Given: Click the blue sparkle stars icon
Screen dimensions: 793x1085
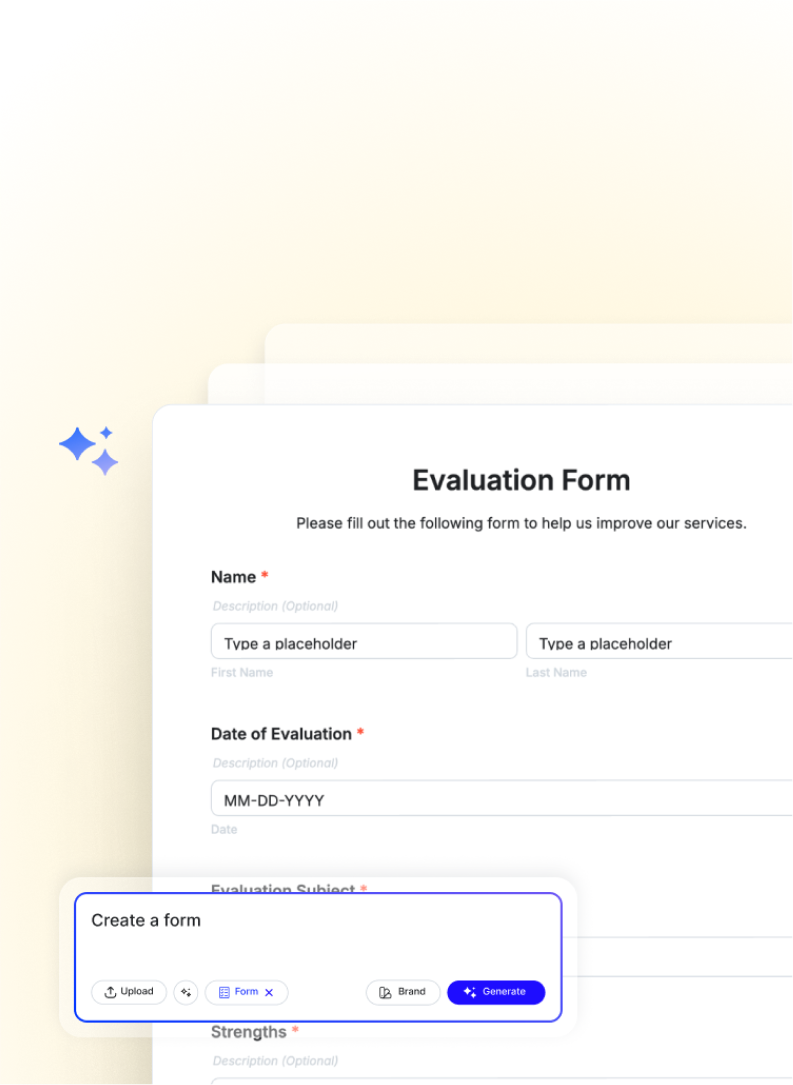Looking at the screenshot, I should pyautogui.click(x=89, y=450).
